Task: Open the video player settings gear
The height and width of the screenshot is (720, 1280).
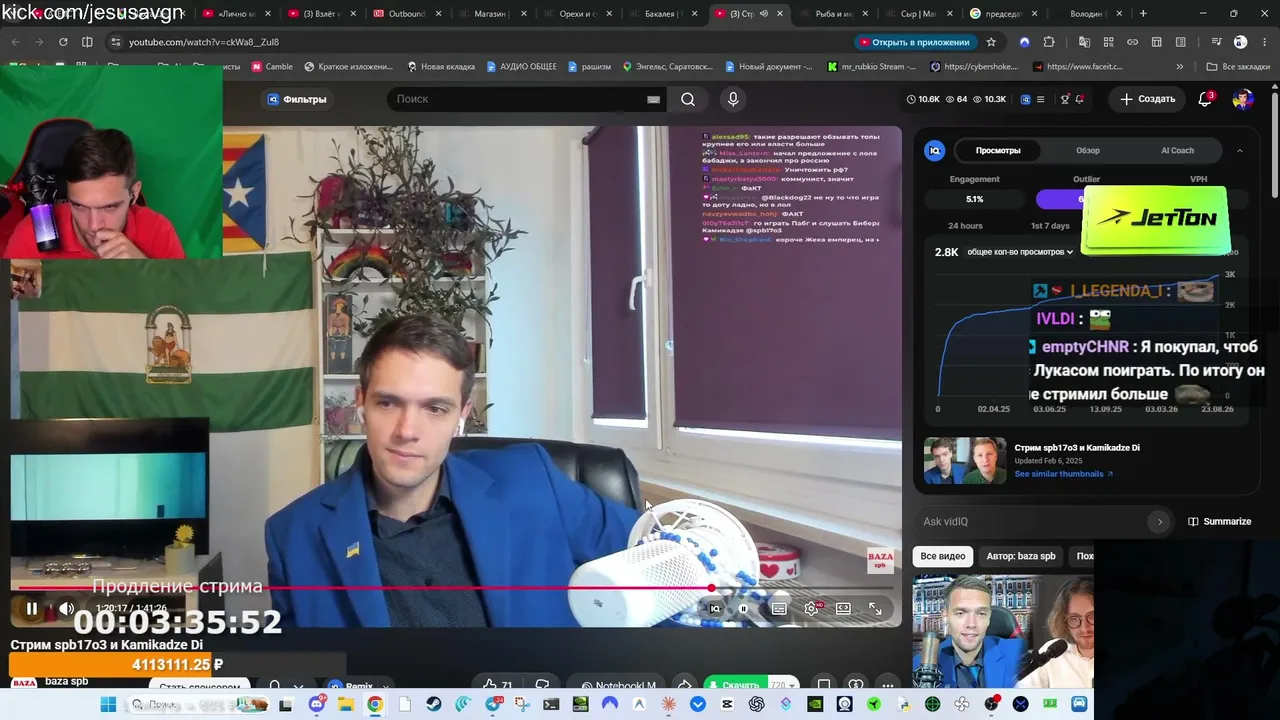Action: coord(811,608)
